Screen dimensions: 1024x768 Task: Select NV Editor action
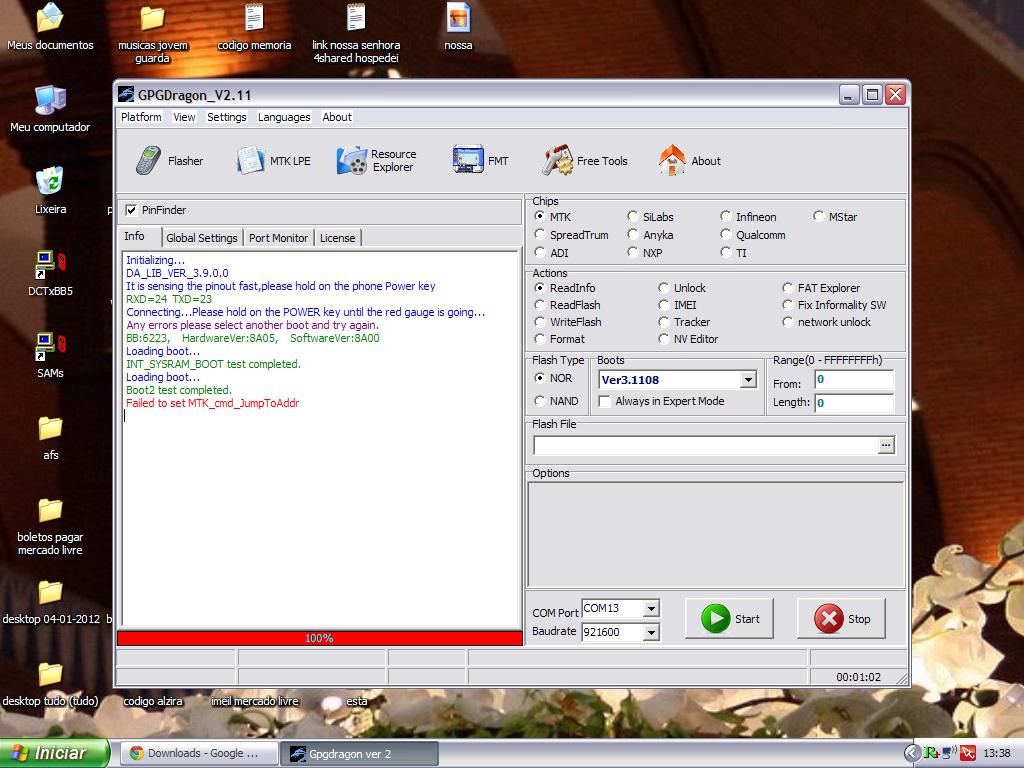(x=664, y=339)
